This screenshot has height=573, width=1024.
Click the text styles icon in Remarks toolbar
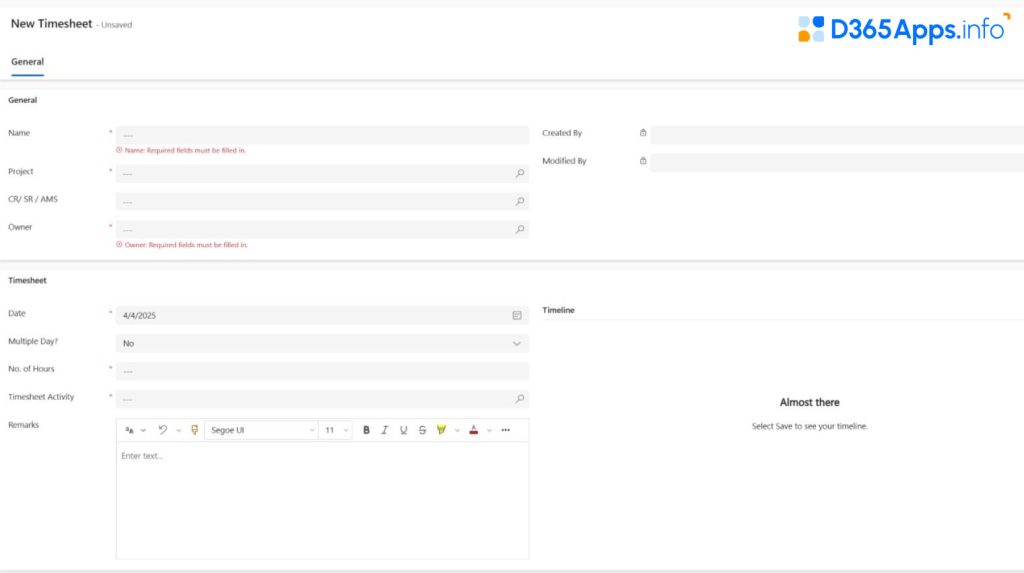click(129, 430)
